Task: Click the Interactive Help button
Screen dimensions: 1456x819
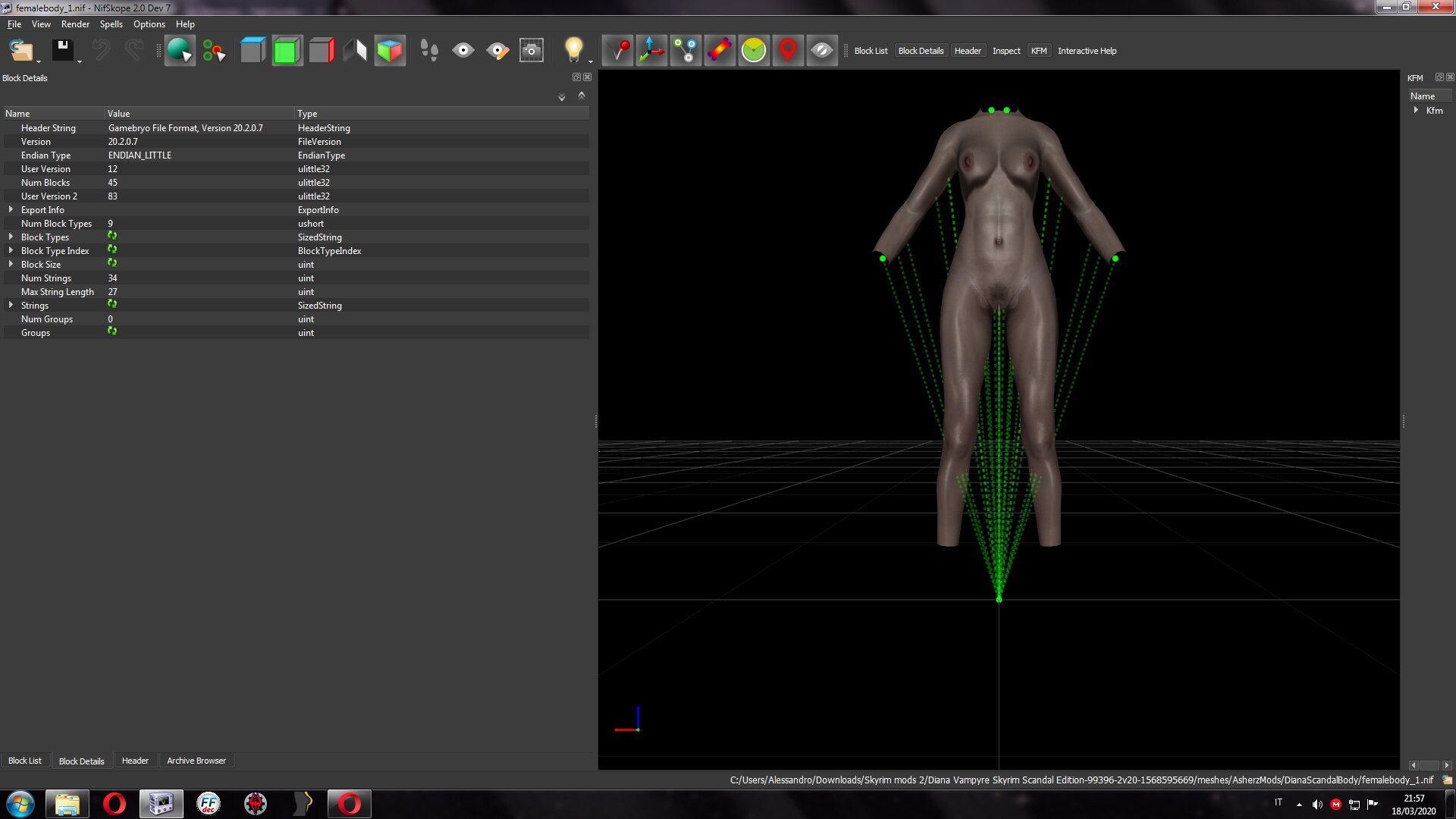Action: (1087, 51)
